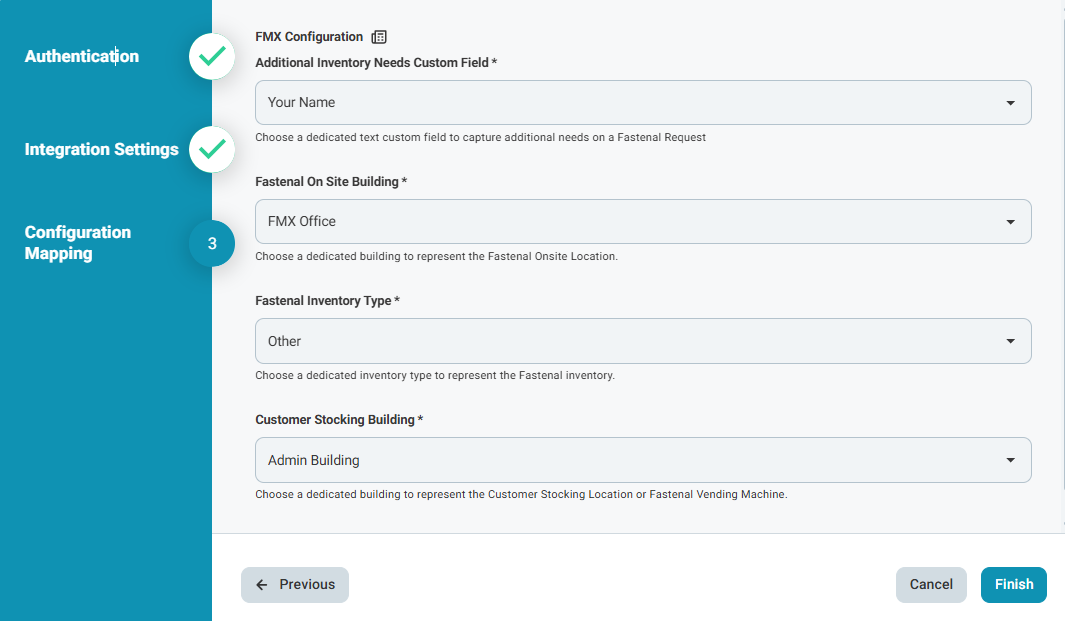Viewport: 1065px width, 621px height.
Task: Click the table icon beside FMX Configuration
Action: [379, 37]
